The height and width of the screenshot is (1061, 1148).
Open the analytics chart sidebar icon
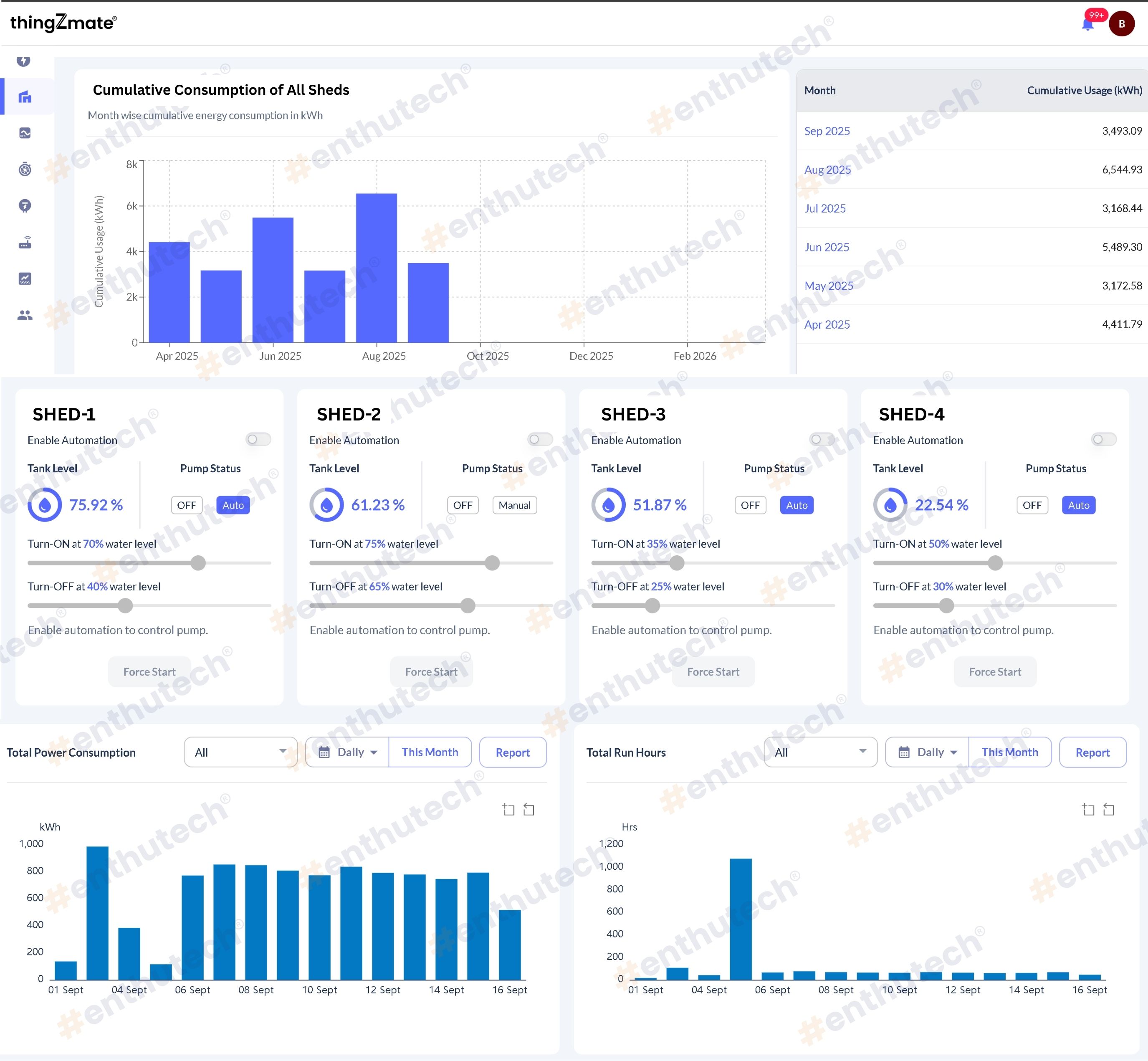pyautogui.click(x=25, y=279)
